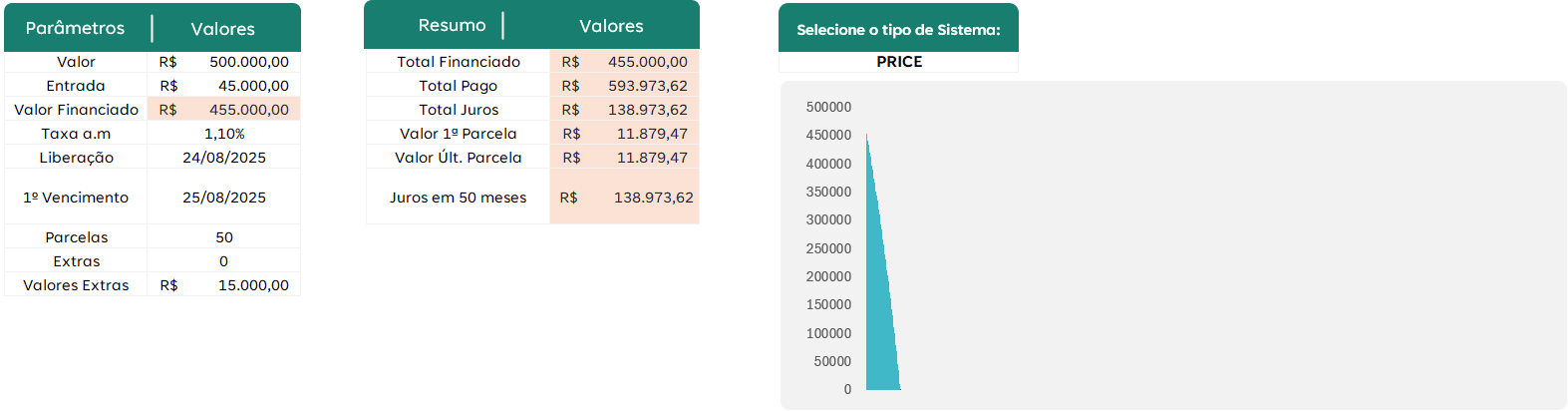The image size is (1568, 411).
Task: Select the Total Pago value 593.973,62
Action: pyautogui.click(x=647, y=86)
